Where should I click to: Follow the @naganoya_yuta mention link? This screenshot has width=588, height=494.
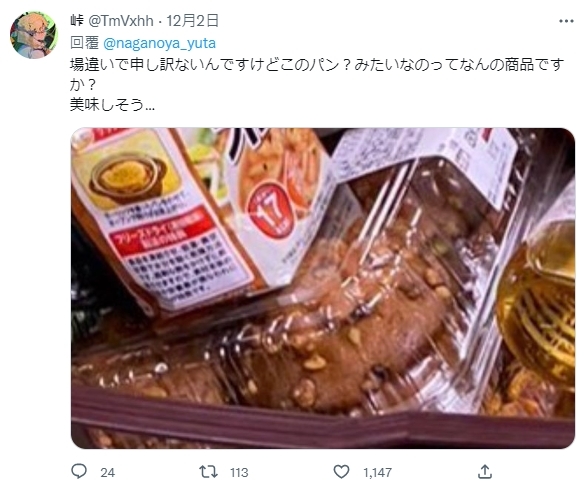(x=159, y=43)
